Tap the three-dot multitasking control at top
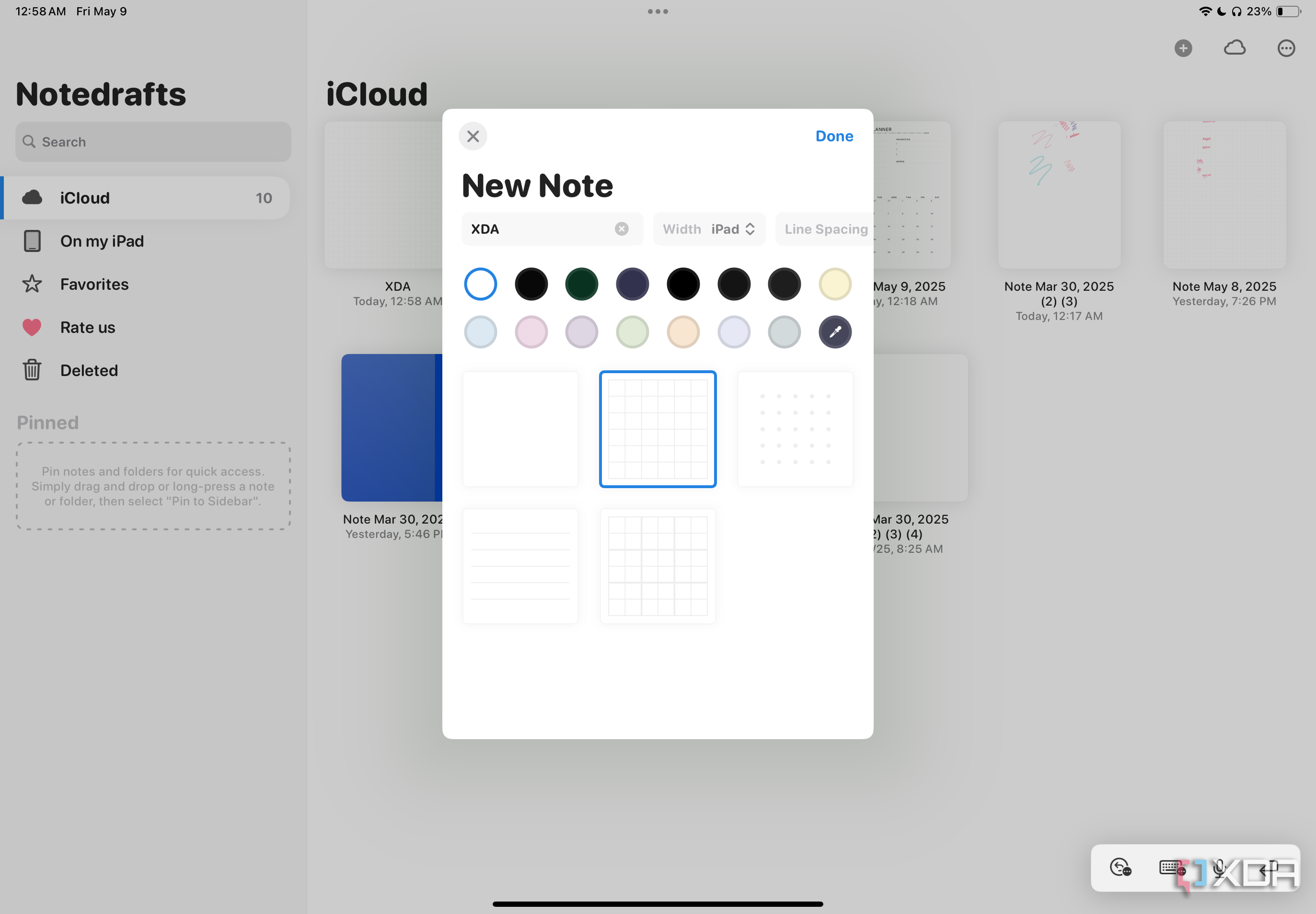The image size is (1316, 914). coord(658,11)
